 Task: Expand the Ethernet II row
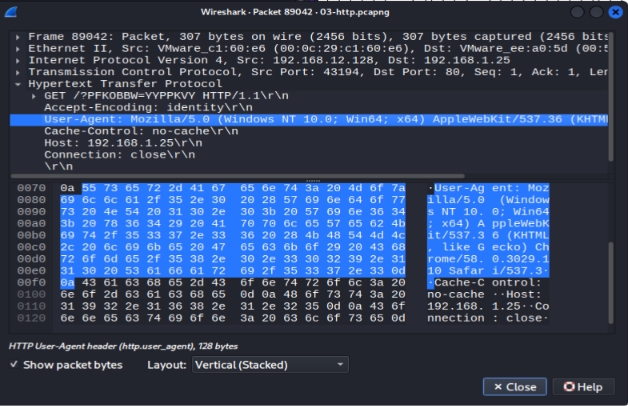(x=18, y=49)
